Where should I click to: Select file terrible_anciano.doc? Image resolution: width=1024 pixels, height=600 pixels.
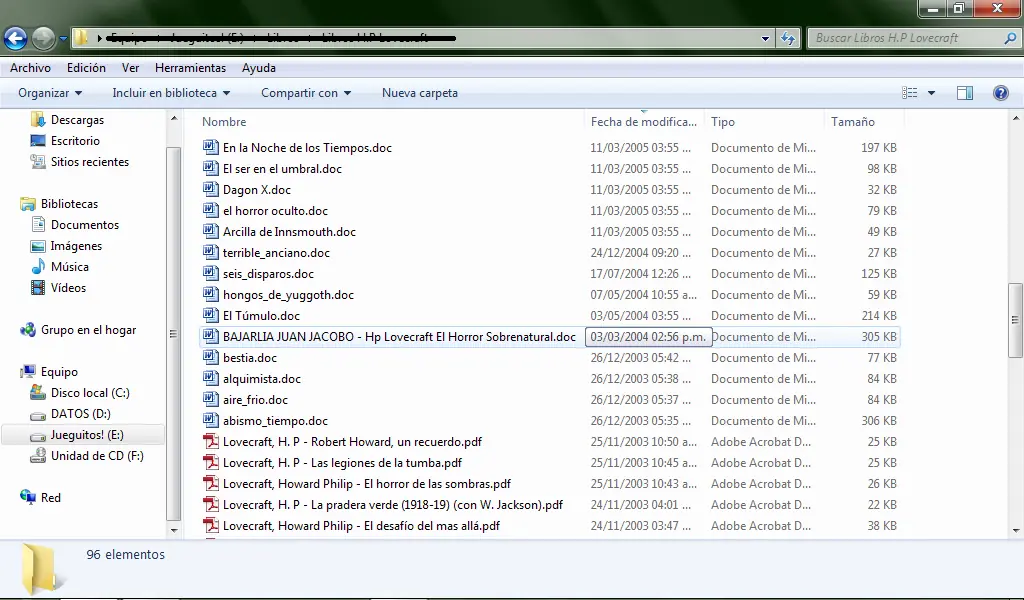[276, 253]
